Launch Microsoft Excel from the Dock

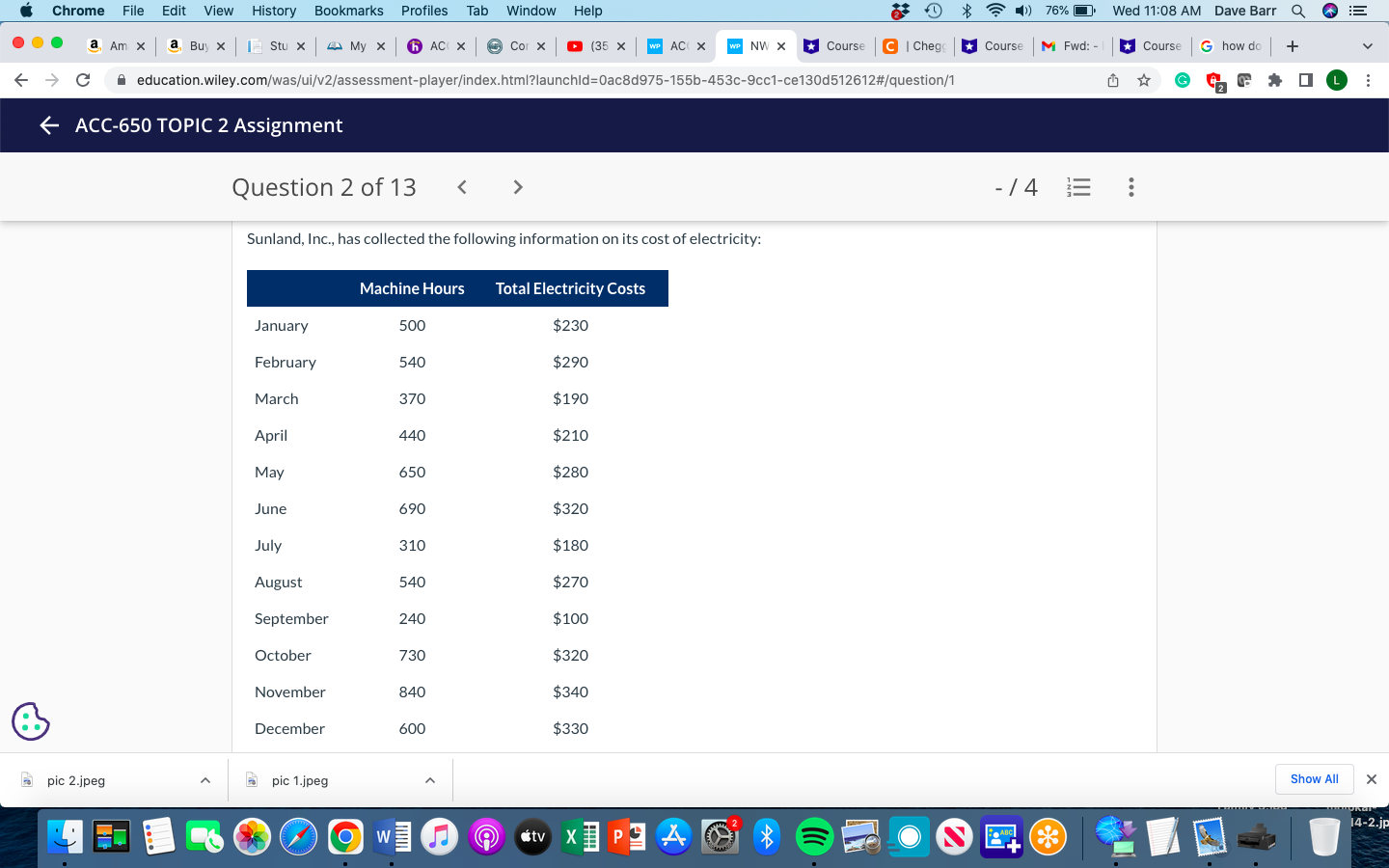[x=580, y=836]
